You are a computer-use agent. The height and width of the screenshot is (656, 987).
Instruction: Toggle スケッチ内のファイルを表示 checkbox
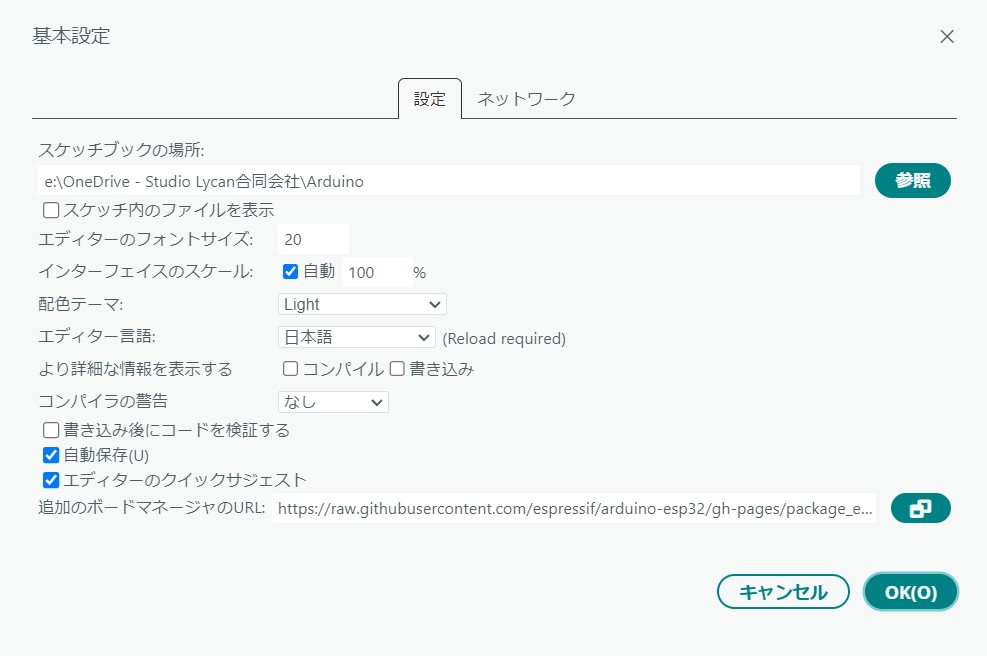tap(51, 210)
